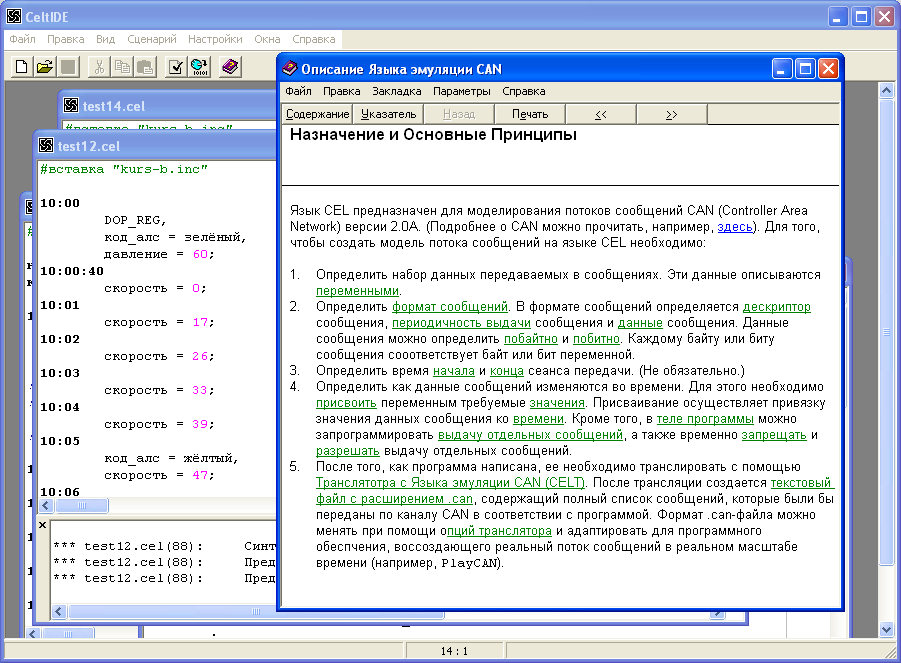901x663 pixels.
Task: Click the 14 : 1 cursor position status field
Action: (455, 651)
